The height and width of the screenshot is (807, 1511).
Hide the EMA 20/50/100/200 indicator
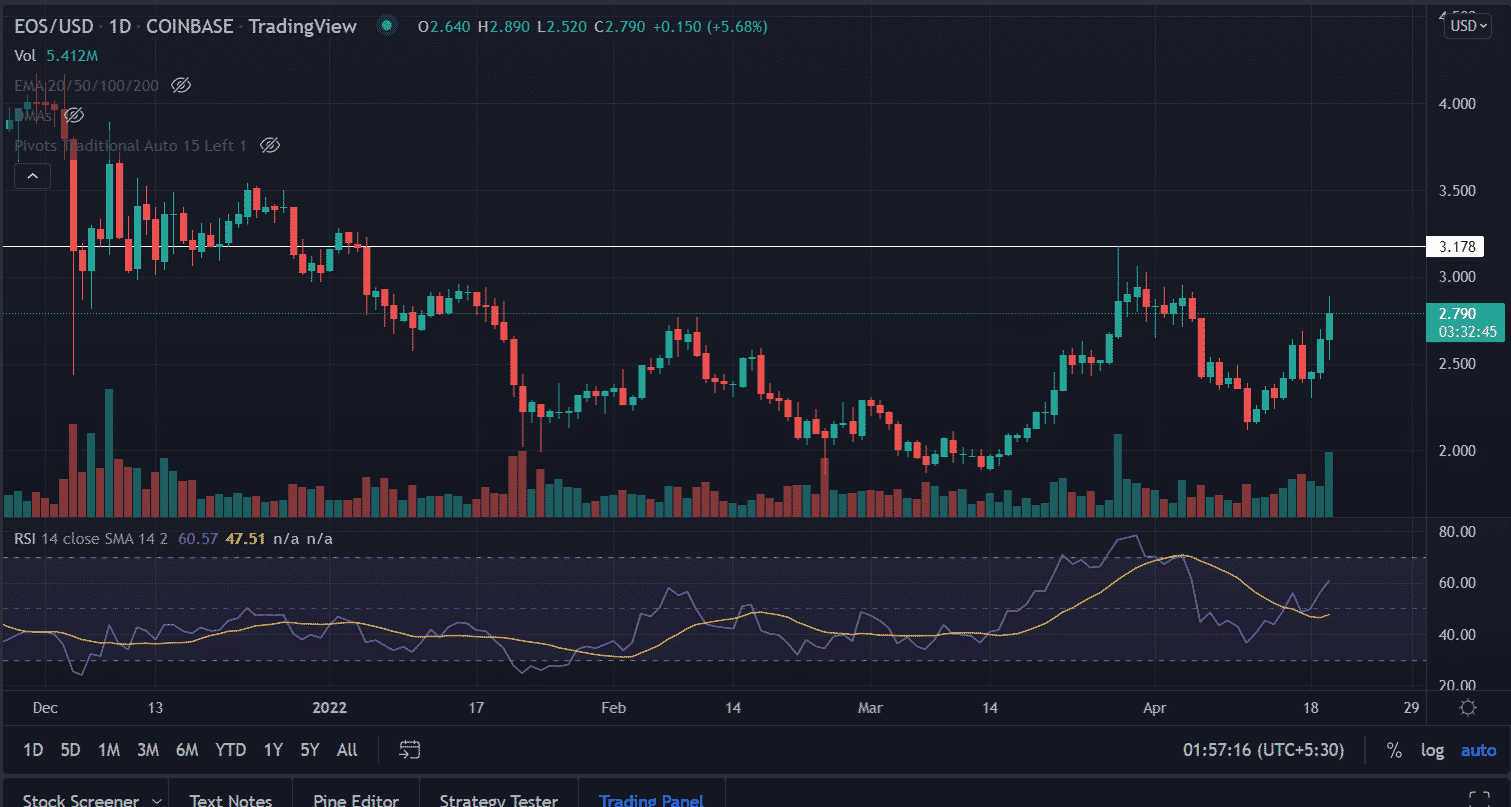point(181,85)
